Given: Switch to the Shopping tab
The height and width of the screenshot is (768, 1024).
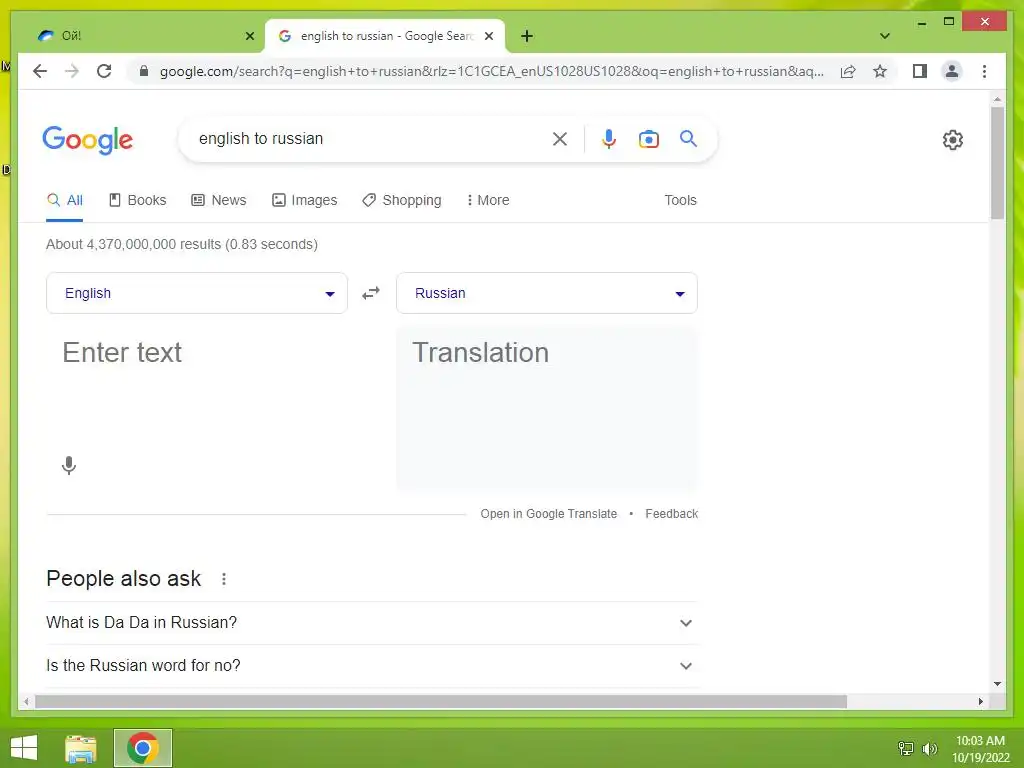Looking at the screenshot, I should click(402, 200).
